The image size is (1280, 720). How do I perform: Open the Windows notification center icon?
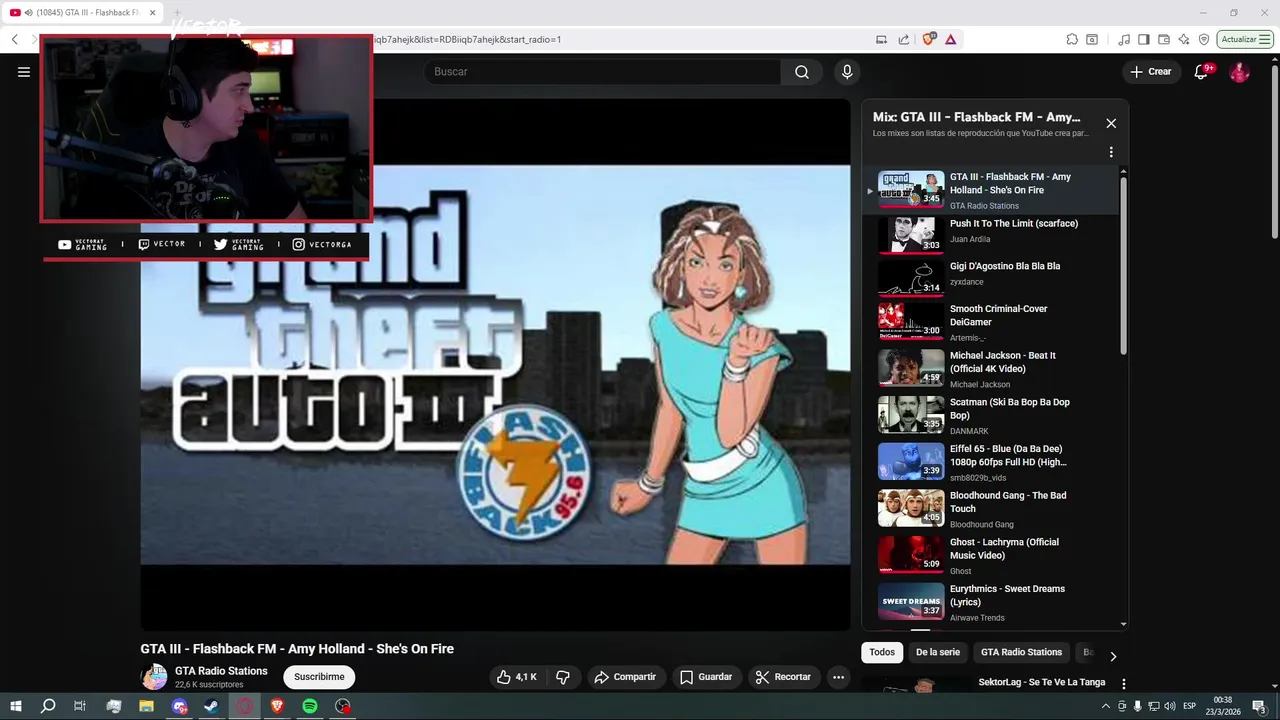tap(1259, 706)
